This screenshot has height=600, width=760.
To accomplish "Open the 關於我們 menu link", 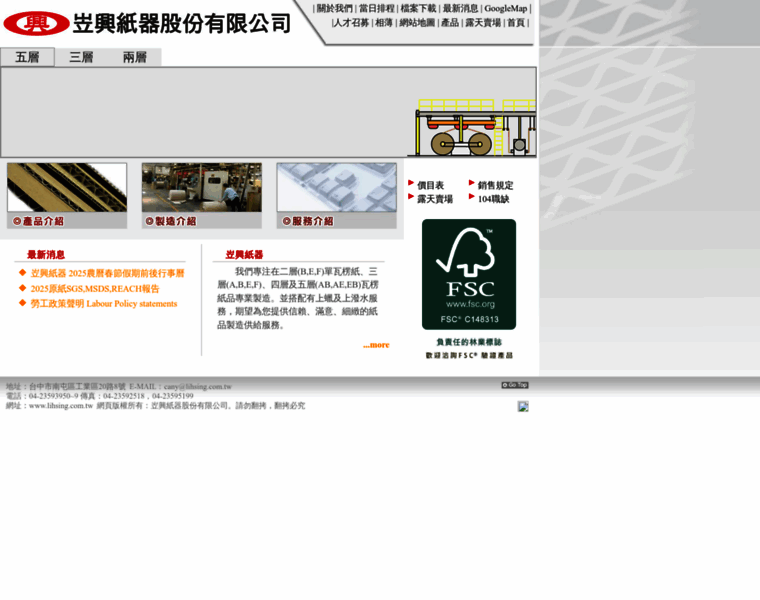I will pos(334,9).
